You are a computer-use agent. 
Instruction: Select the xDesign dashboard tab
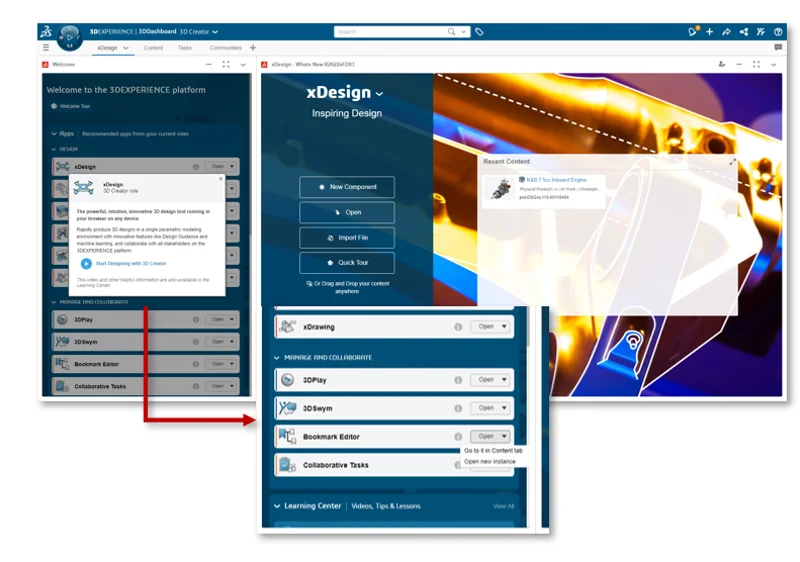107,48
